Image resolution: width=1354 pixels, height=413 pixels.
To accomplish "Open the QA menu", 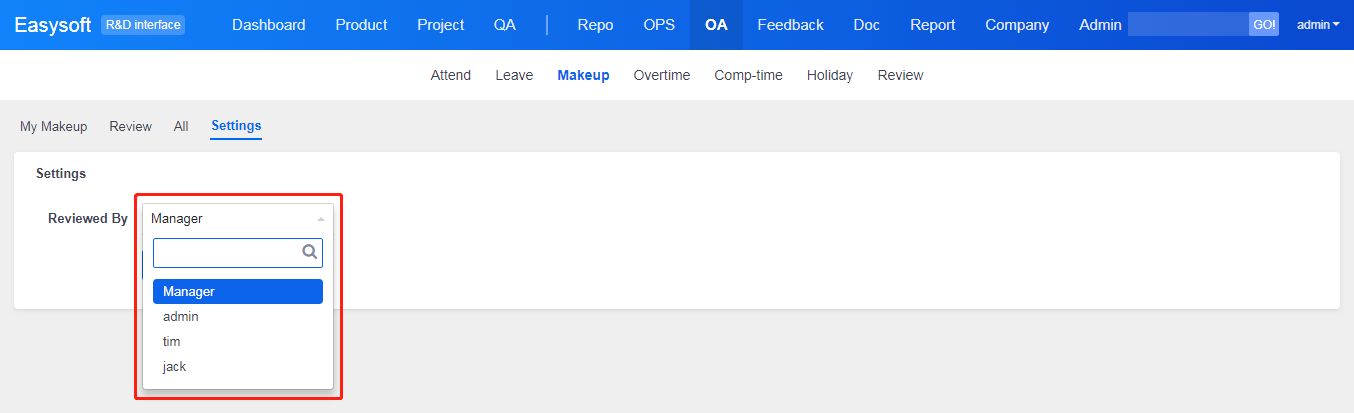I will pos(505,25).
